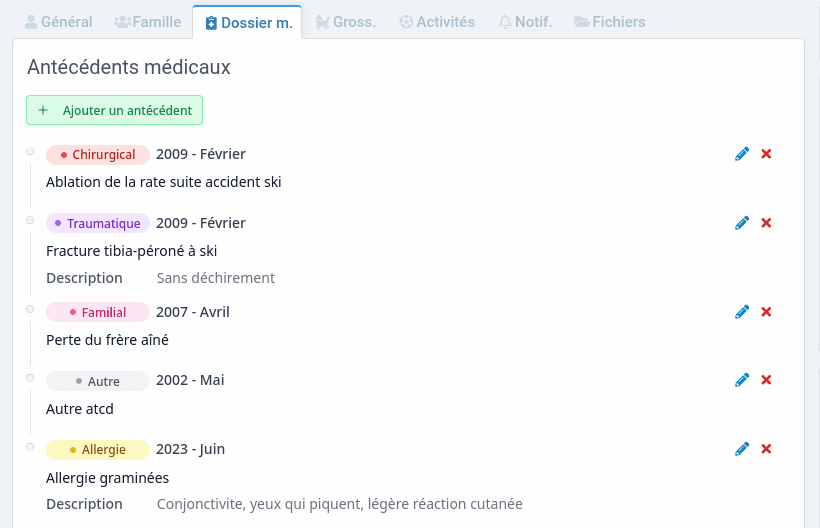Switch to the Famille tab

click(147, 22)
